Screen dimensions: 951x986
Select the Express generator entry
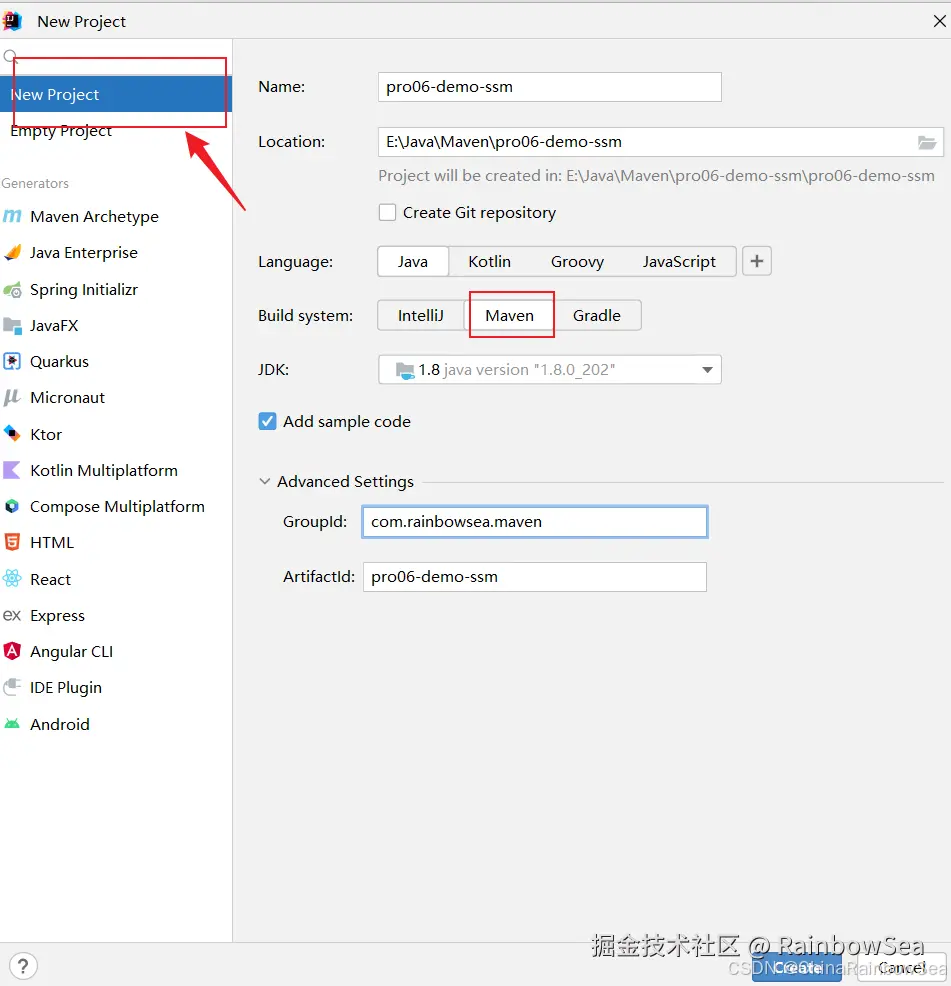coord(116,615)
